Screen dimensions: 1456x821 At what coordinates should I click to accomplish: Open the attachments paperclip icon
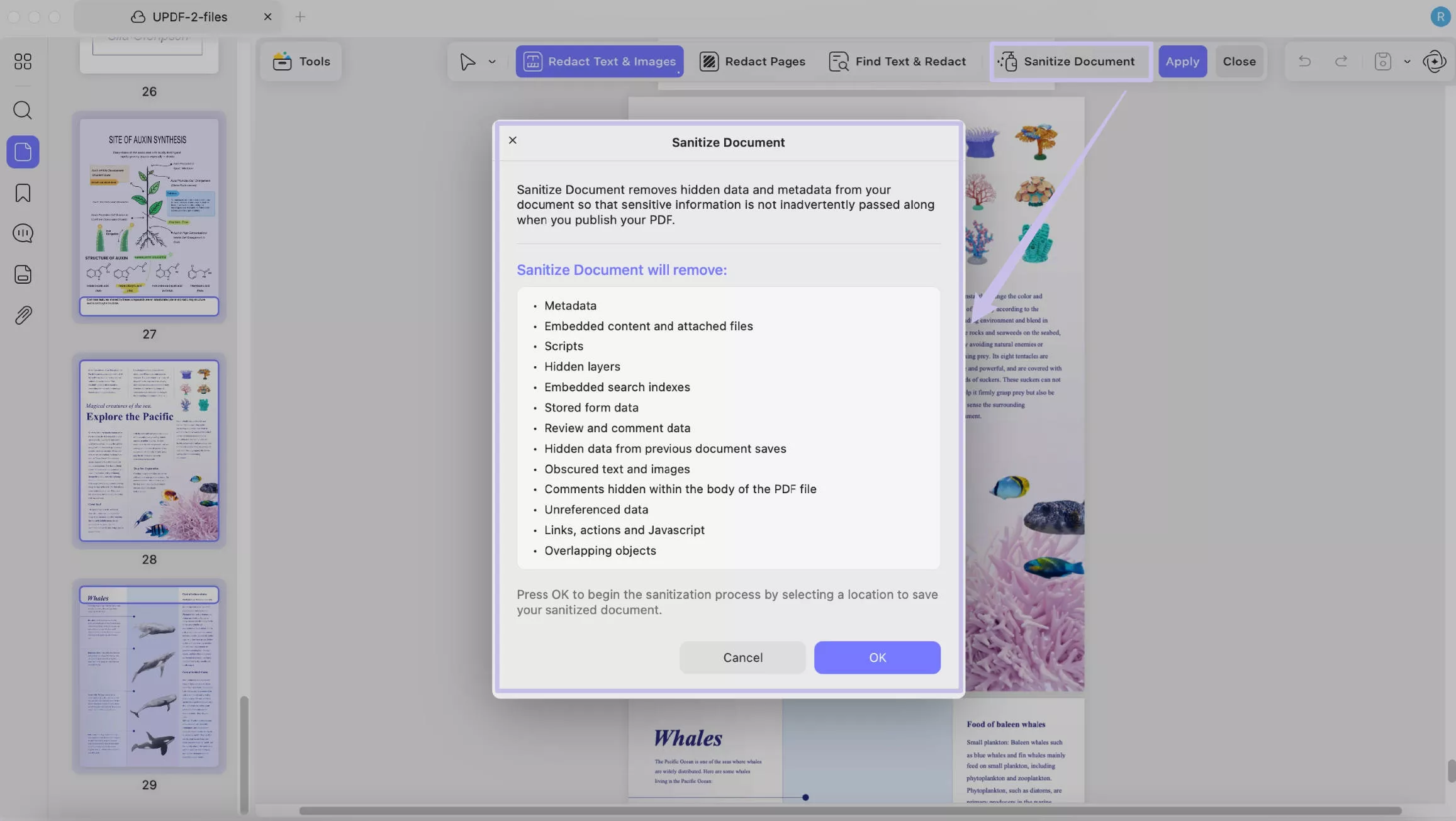[23, 315]
